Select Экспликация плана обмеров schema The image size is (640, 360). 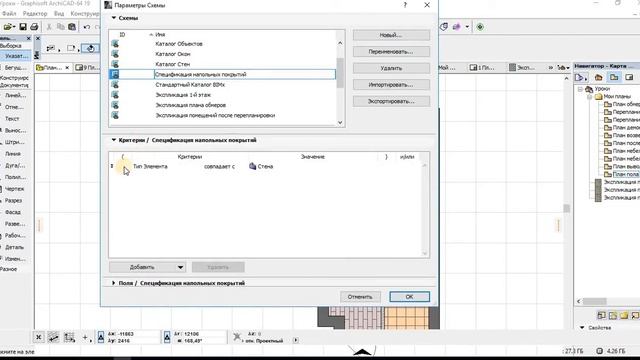coord(191,105)
